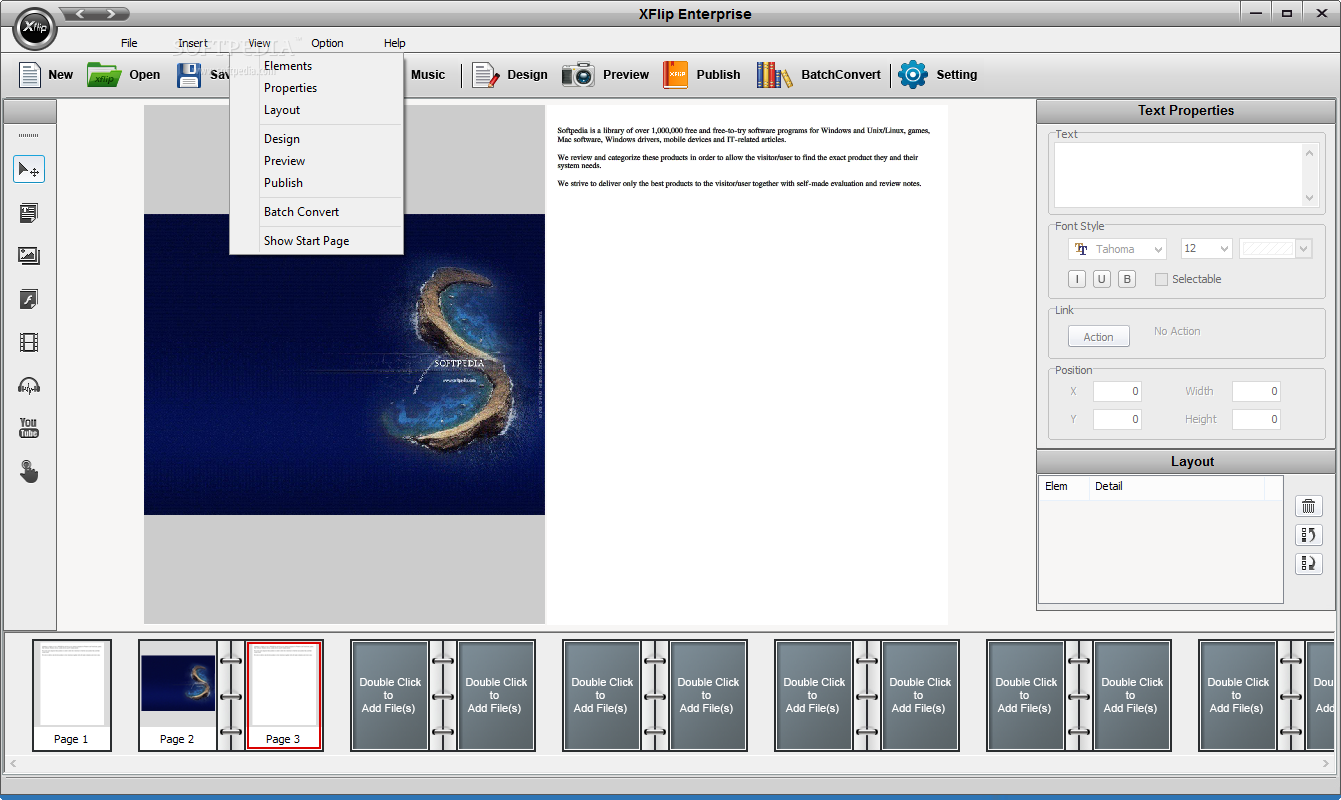This screenshot has width=1341, height=800.
Task: Toggle underline with the U button
Action: (1101, 279)
